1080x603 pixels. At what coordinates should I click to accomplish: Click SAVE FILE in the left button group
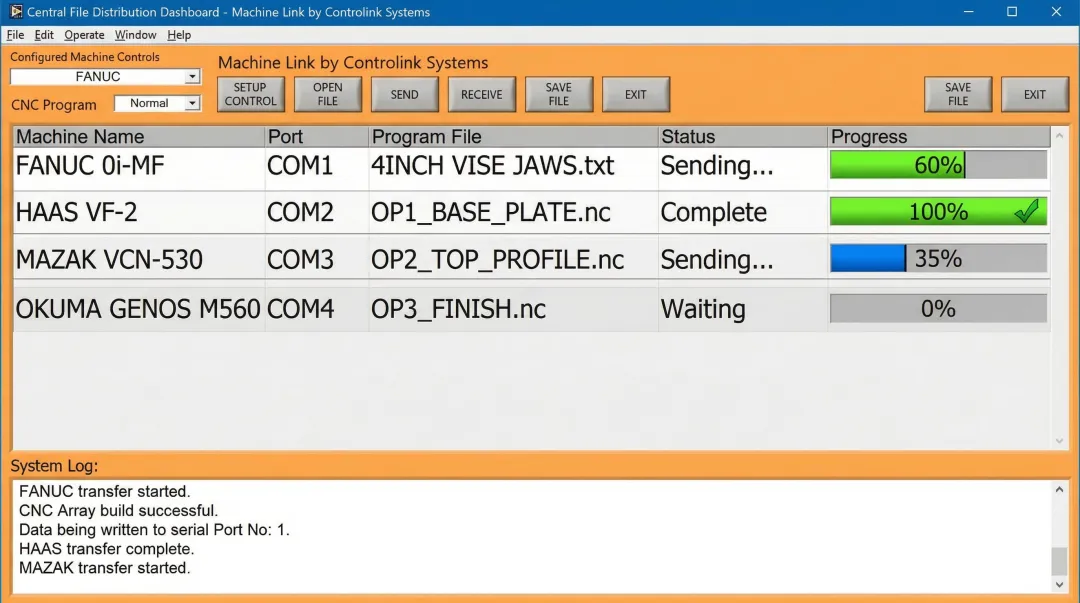click(x=558, y=94)
